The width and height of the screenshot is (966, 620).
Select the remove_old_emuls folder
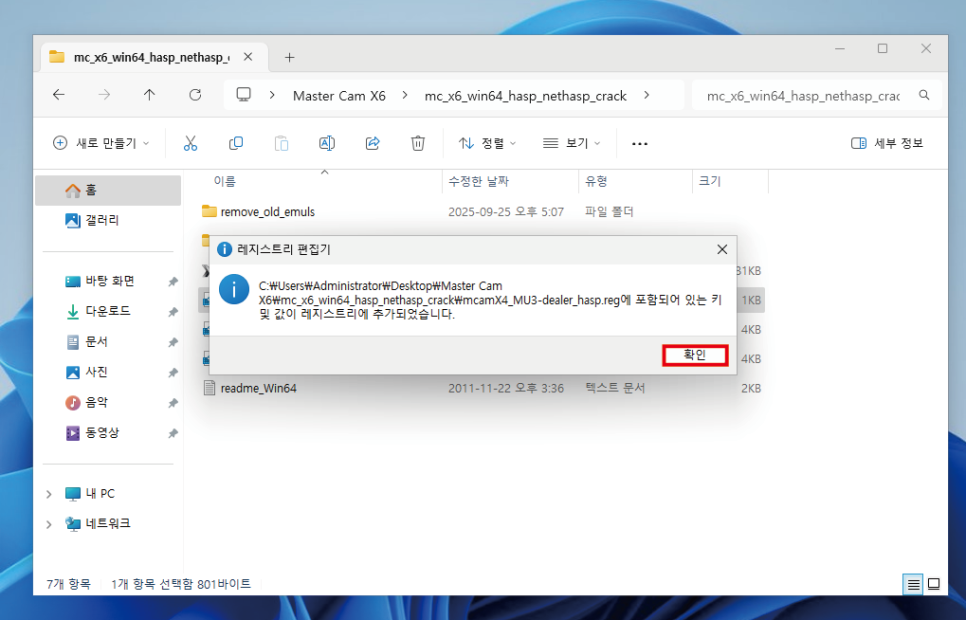tap(267, 211)
